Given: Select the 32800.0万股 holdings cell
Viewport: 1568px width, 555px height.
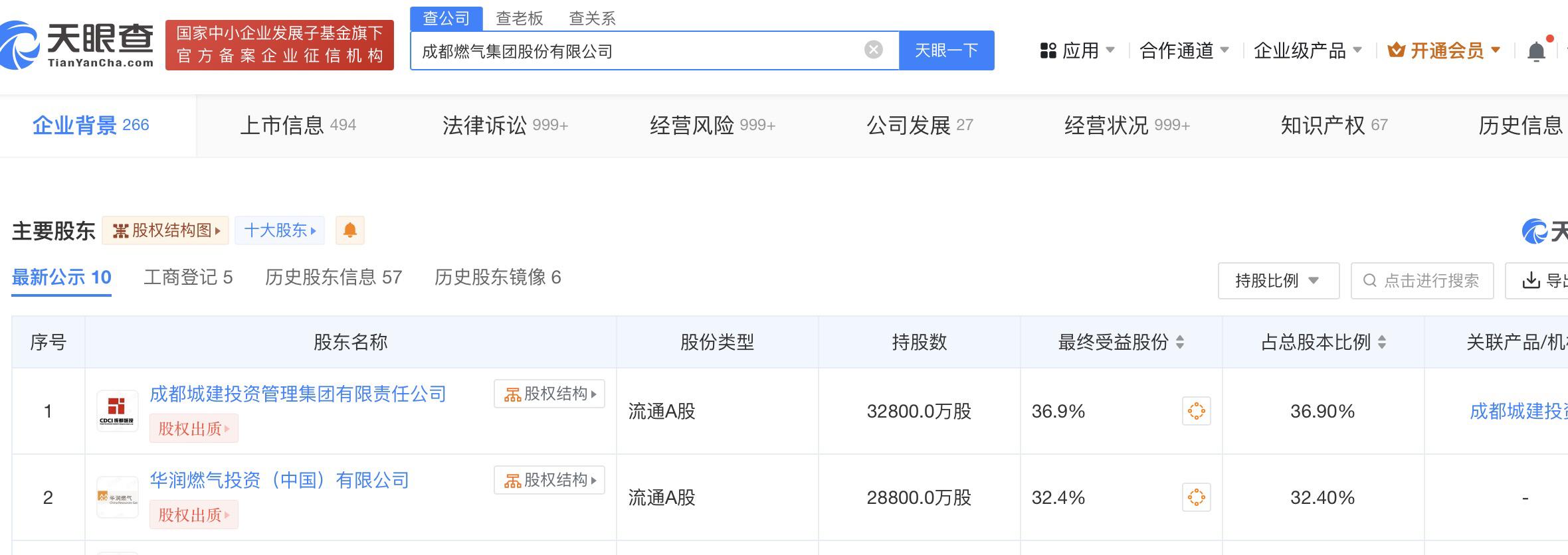Looking at the screenshot, I should (919, 412).
